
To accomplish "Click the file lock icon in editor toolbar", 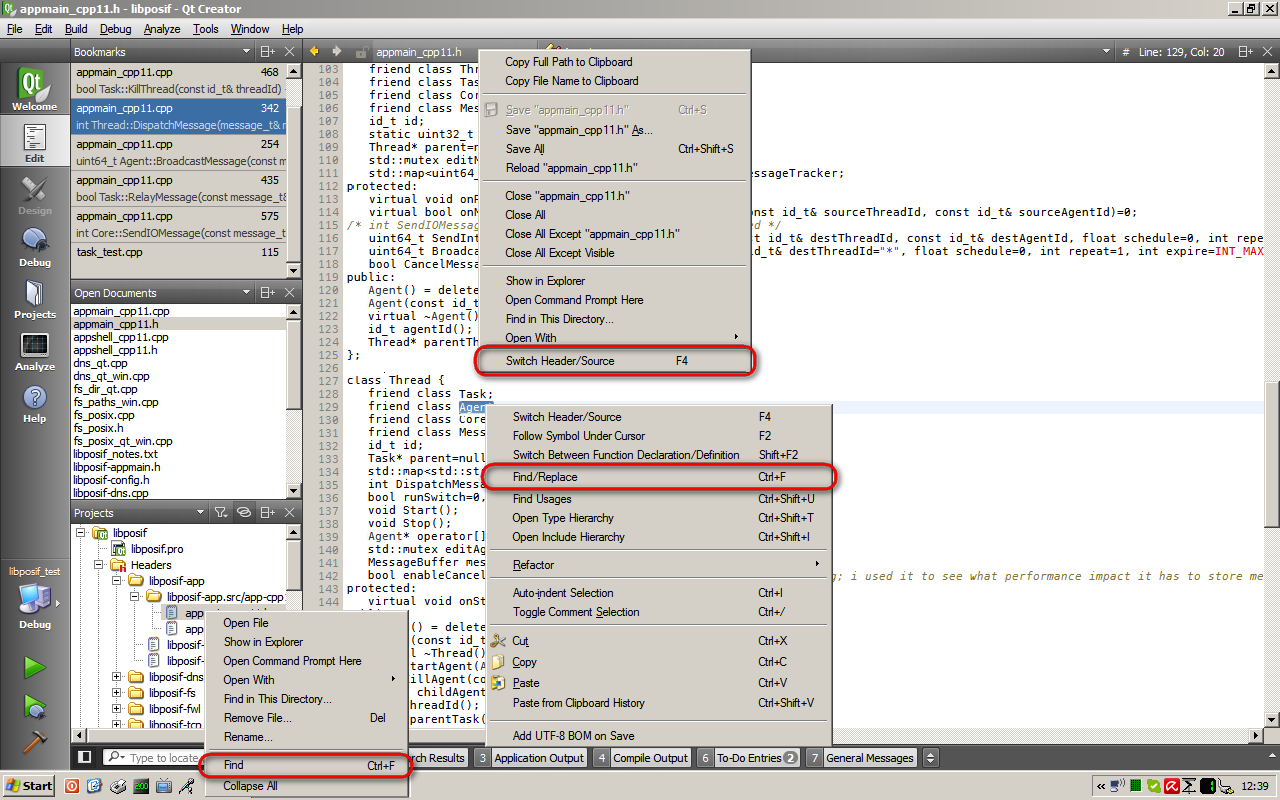I will tap(360, 51).
